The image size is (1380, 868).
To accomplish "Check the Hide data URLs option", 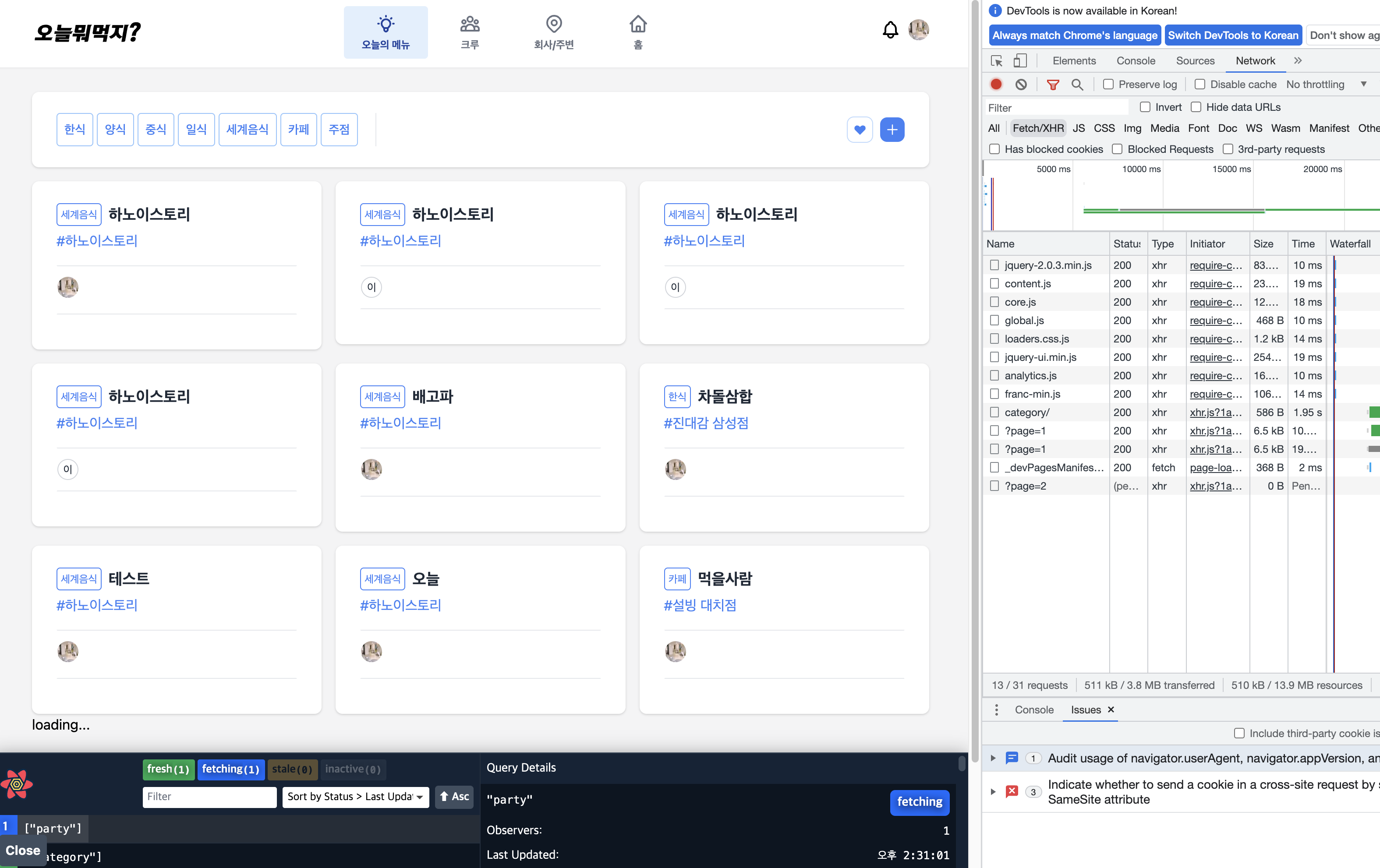I will point(1196,107).
